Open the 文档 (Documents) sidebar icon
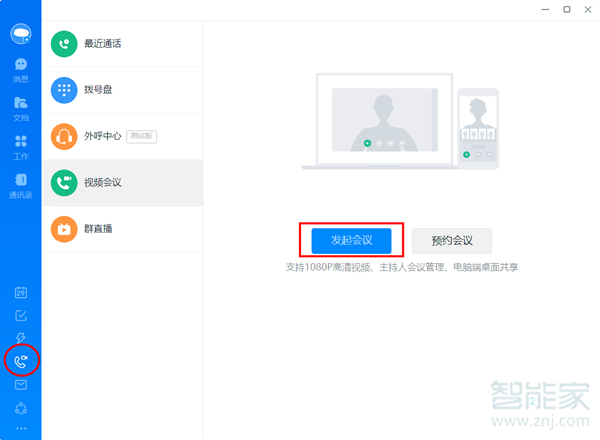Image resolution: width=600 pixels, height=440 pixels. (x=20, y=106)
